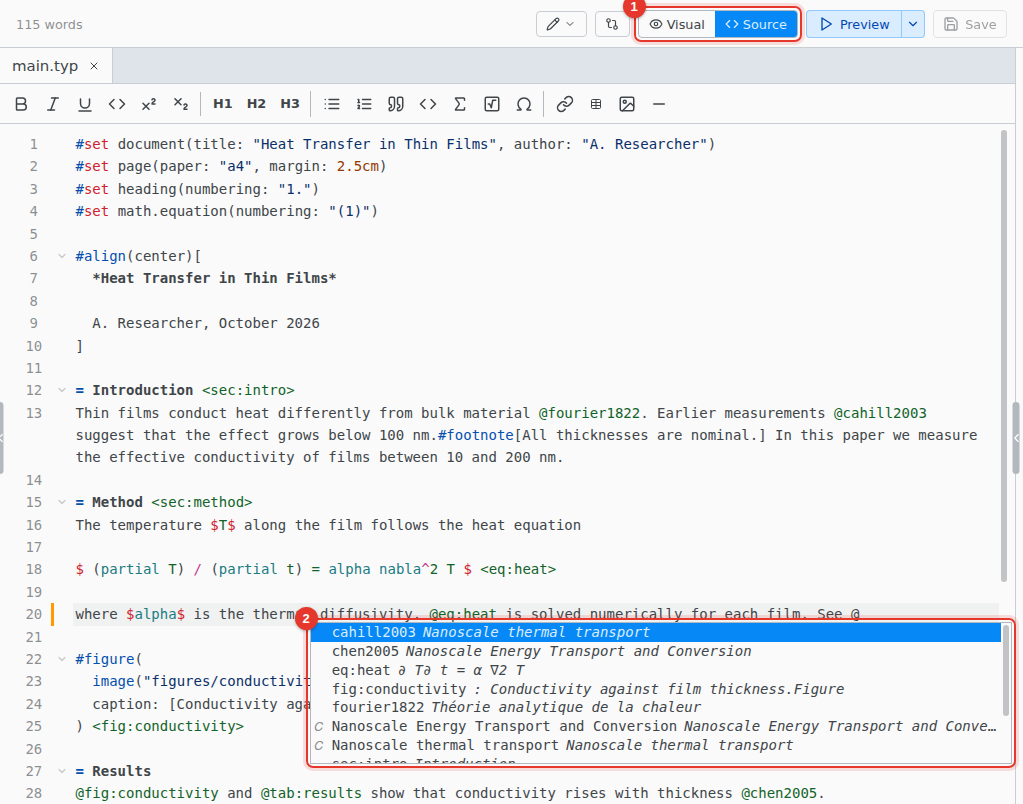Click the #footnote function on line 13

point(476,435)
